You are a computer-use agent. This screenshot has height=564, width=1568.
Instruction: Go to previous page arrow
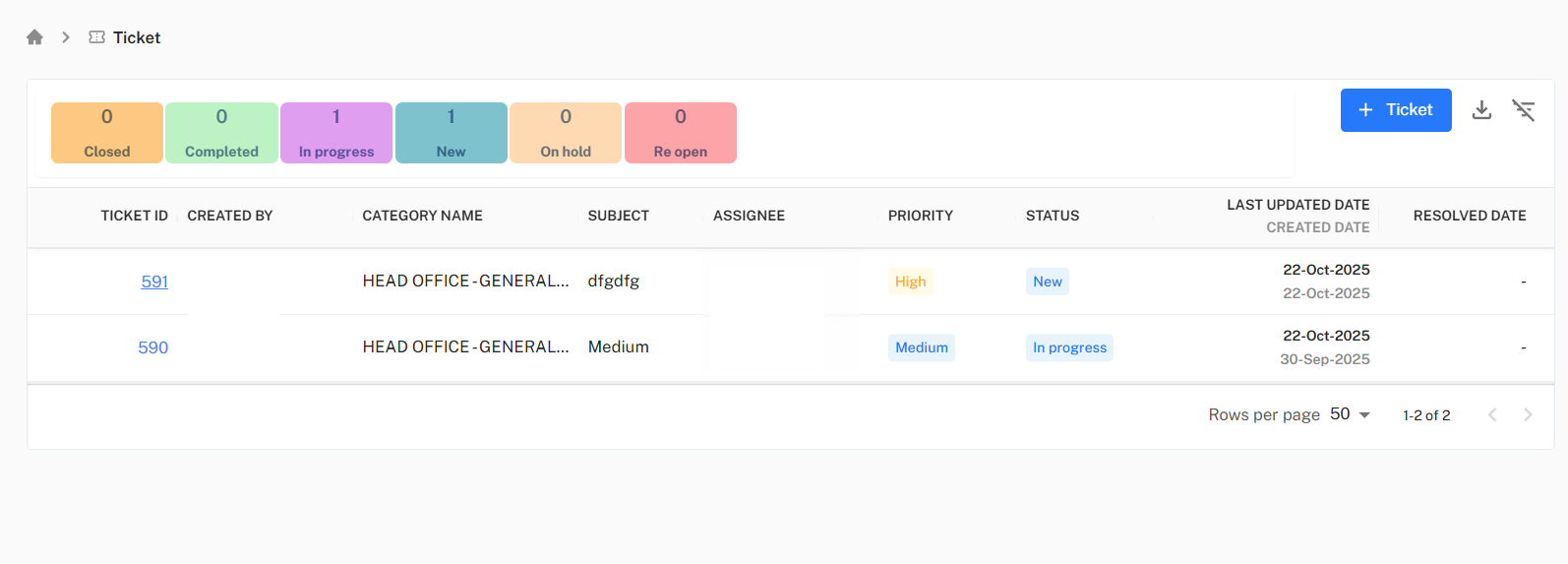1492,415
